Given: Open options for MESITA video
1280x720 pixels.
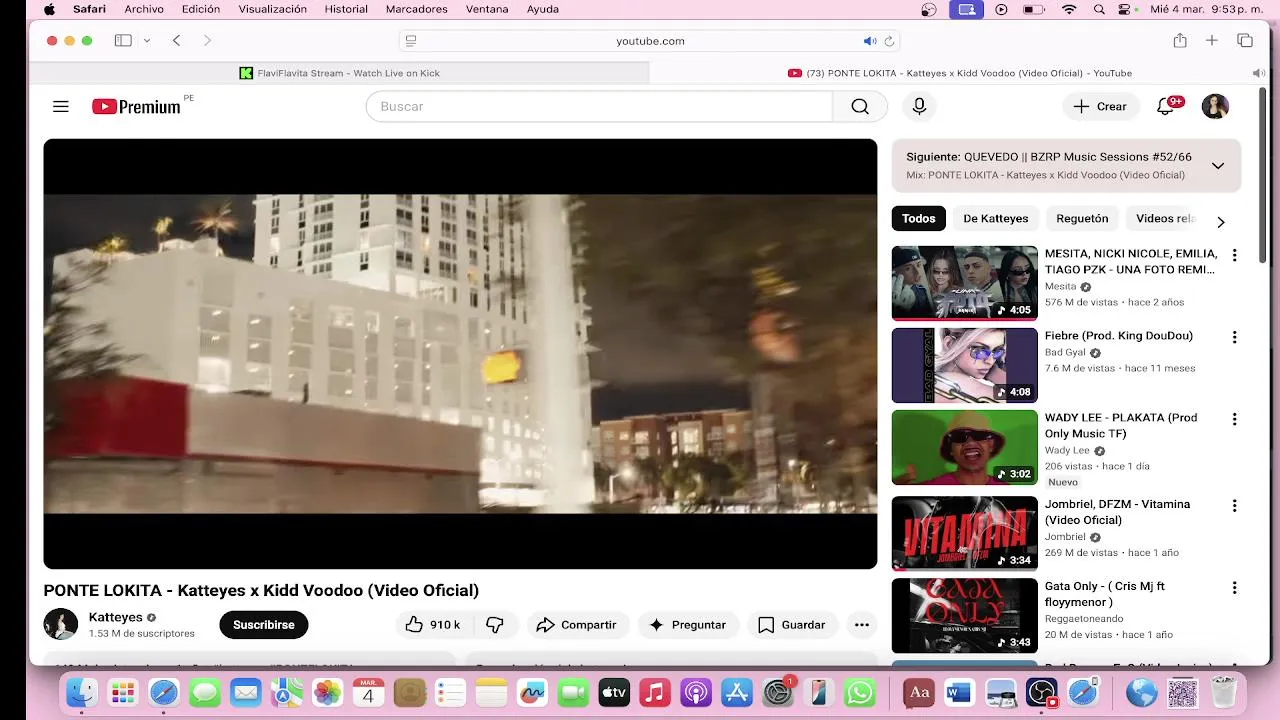Looking at the screenshot, I should pos(1234,255).
